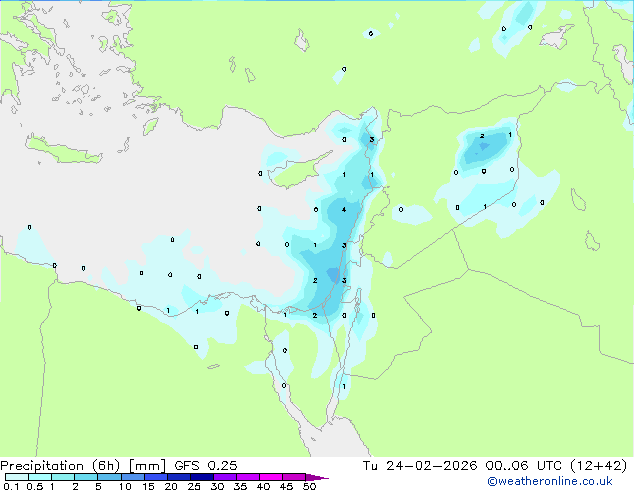Select the above-50 legend arrow tip
The width and height of the screenshot is (634, 490).
(x=317, y=477)
